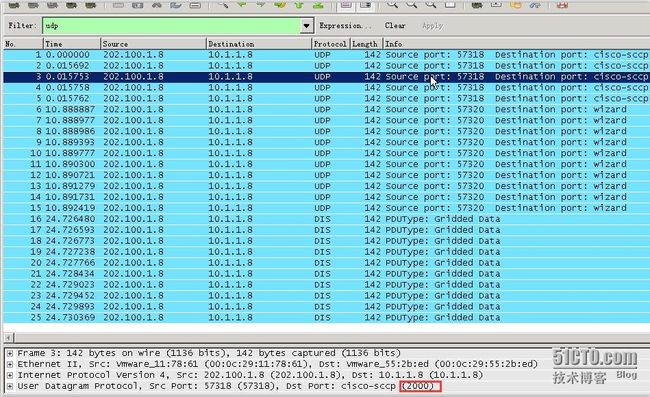
Task: Select DIS packet 21 at time 24.728434
Action: 327,274
